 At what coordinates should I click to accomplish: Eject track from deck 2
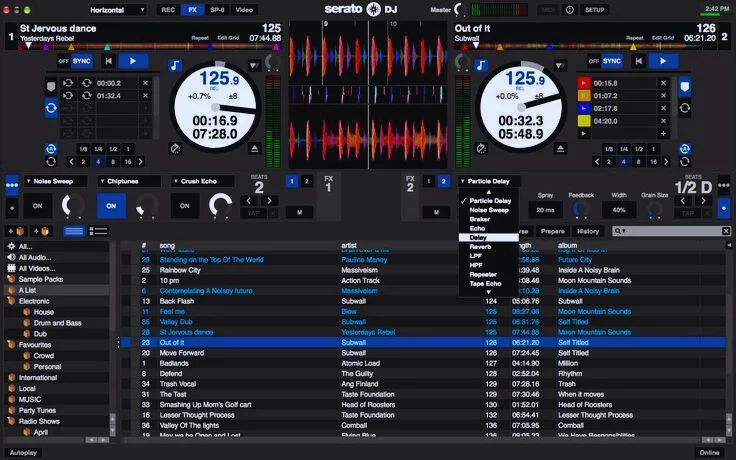tap(560, 149)
